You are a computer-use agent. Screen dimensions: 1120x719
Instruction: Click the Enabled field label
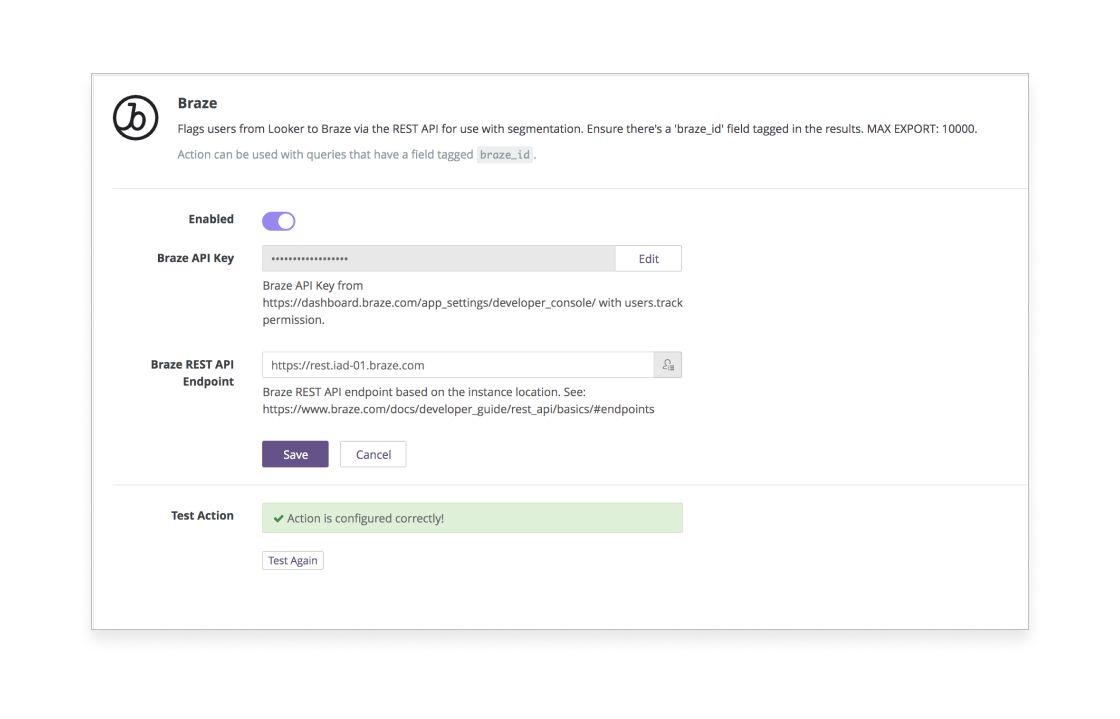click(x=211, y=219)
